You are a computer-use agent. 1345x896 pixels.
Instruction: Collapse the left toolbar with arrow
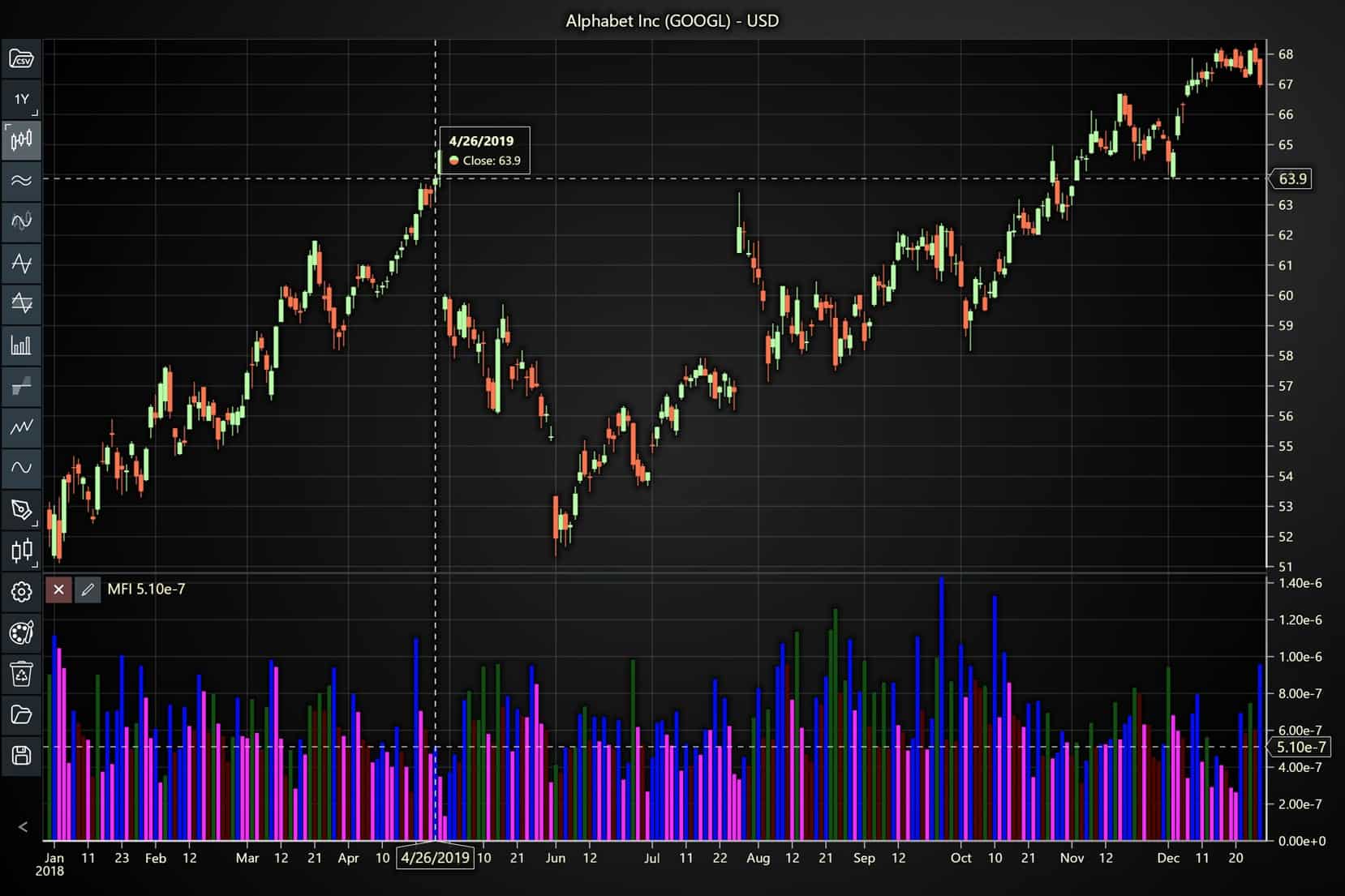[23, 827]
